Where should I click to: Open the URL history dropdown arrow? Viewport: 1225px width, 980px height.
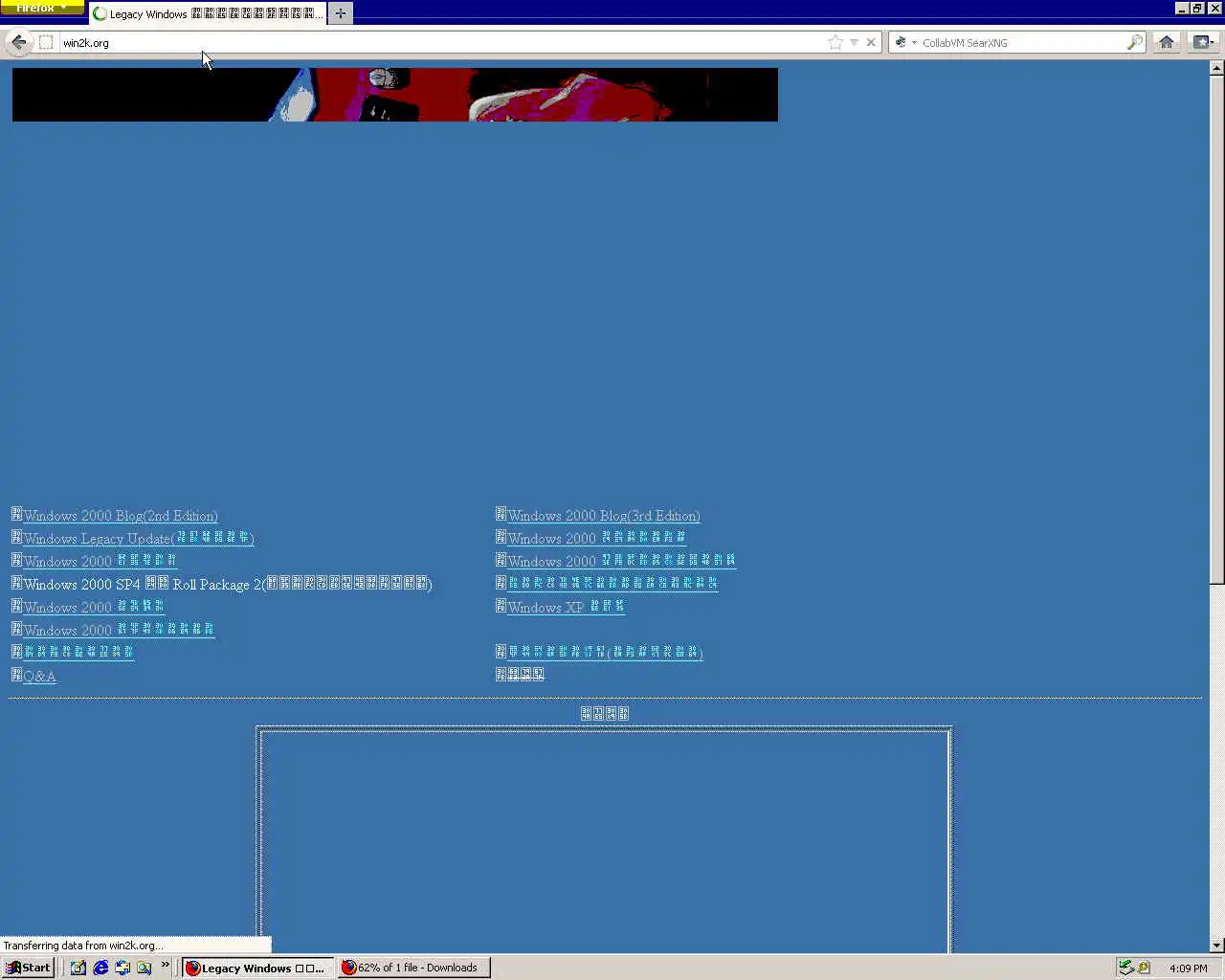point(854,42)
